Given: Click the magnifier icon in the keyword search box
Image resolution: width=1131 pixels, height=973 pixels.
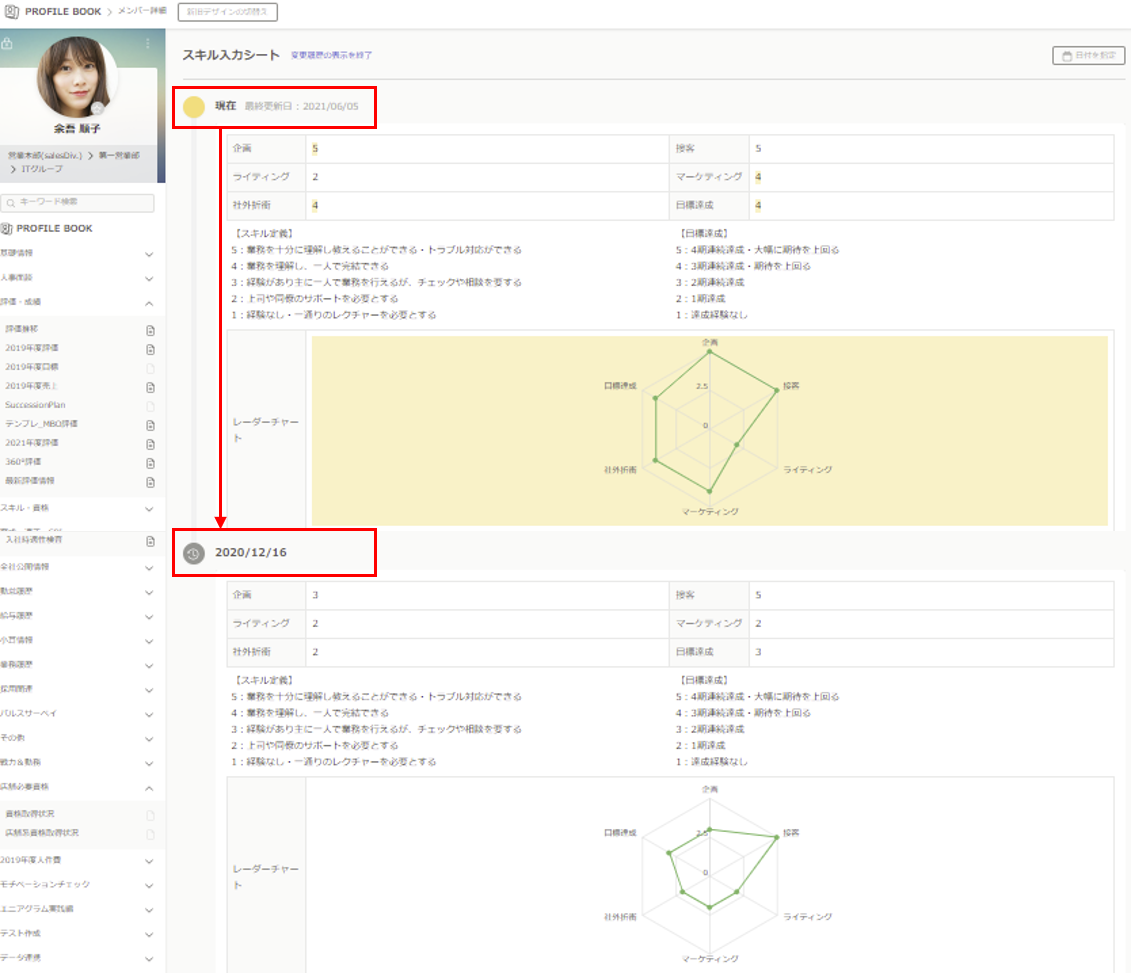Looking at the screenshot, I should pos(10,202).
